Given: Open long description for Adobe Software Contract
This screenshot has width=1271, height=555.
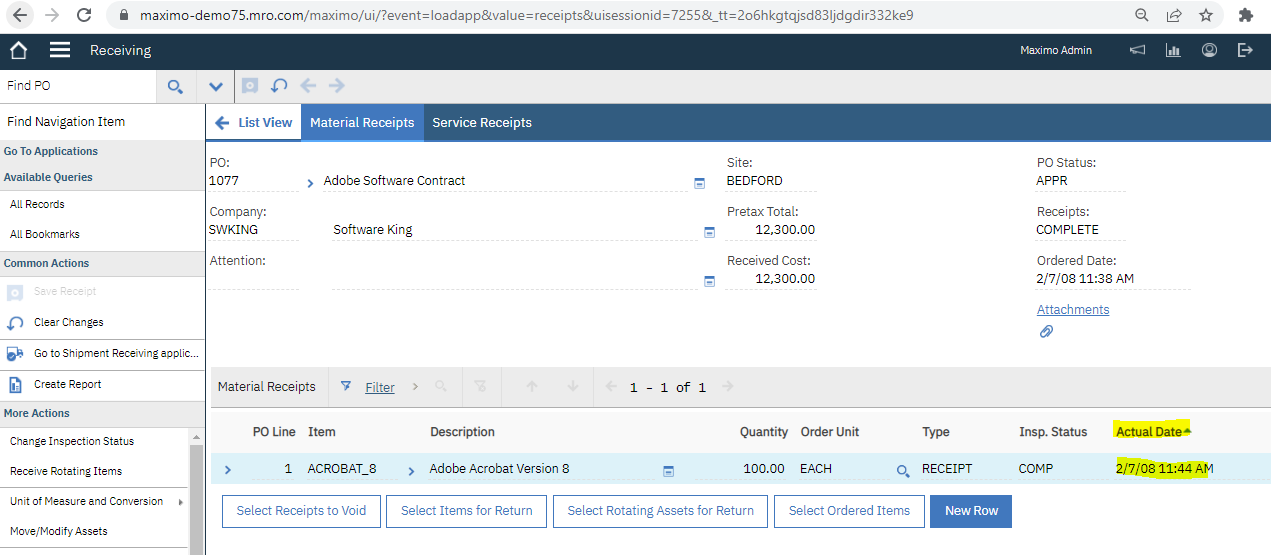Looking at the screenshot, I should coord(700,183).
